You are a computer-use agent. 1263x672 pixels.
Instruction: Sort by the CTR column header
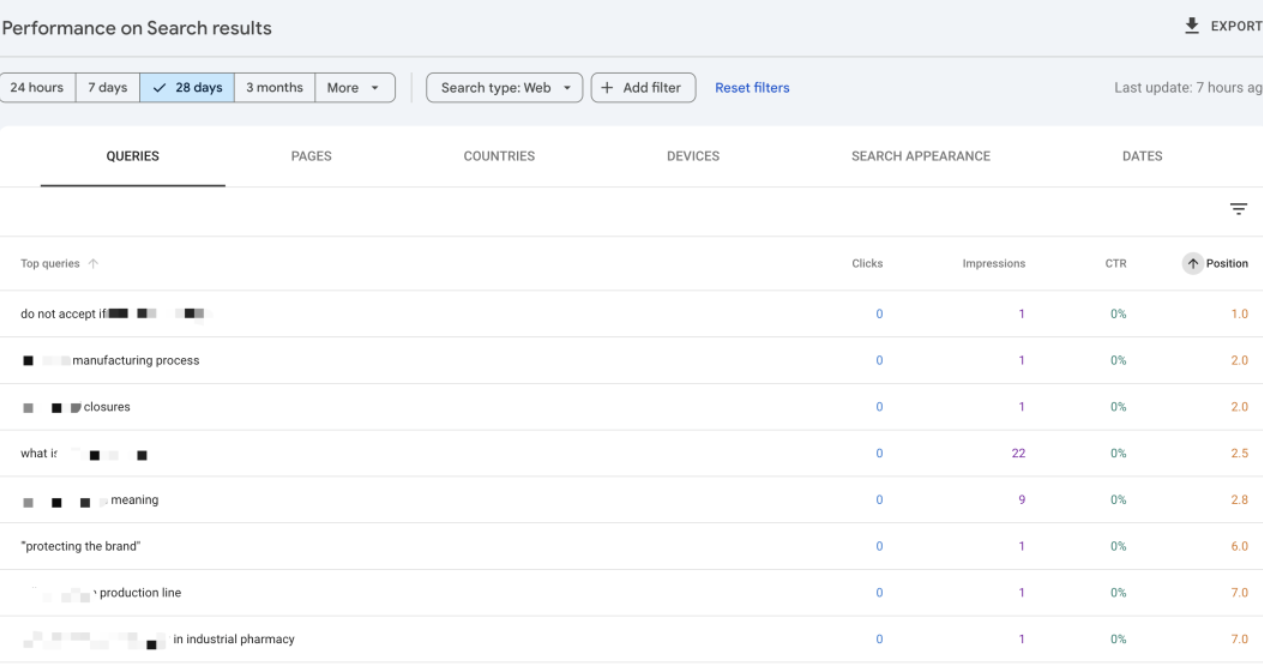[1118, 264]
